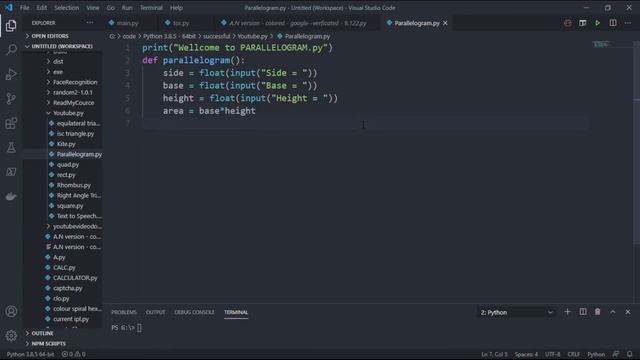Open Rhombus.py in the explorer
Image resolution: width=640 pixels, height=360 pixels.
pos(73,185)
